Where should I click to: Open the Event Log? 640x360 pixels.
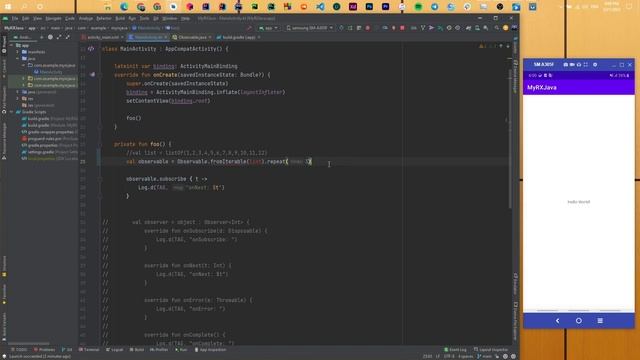tap(455, 350)
